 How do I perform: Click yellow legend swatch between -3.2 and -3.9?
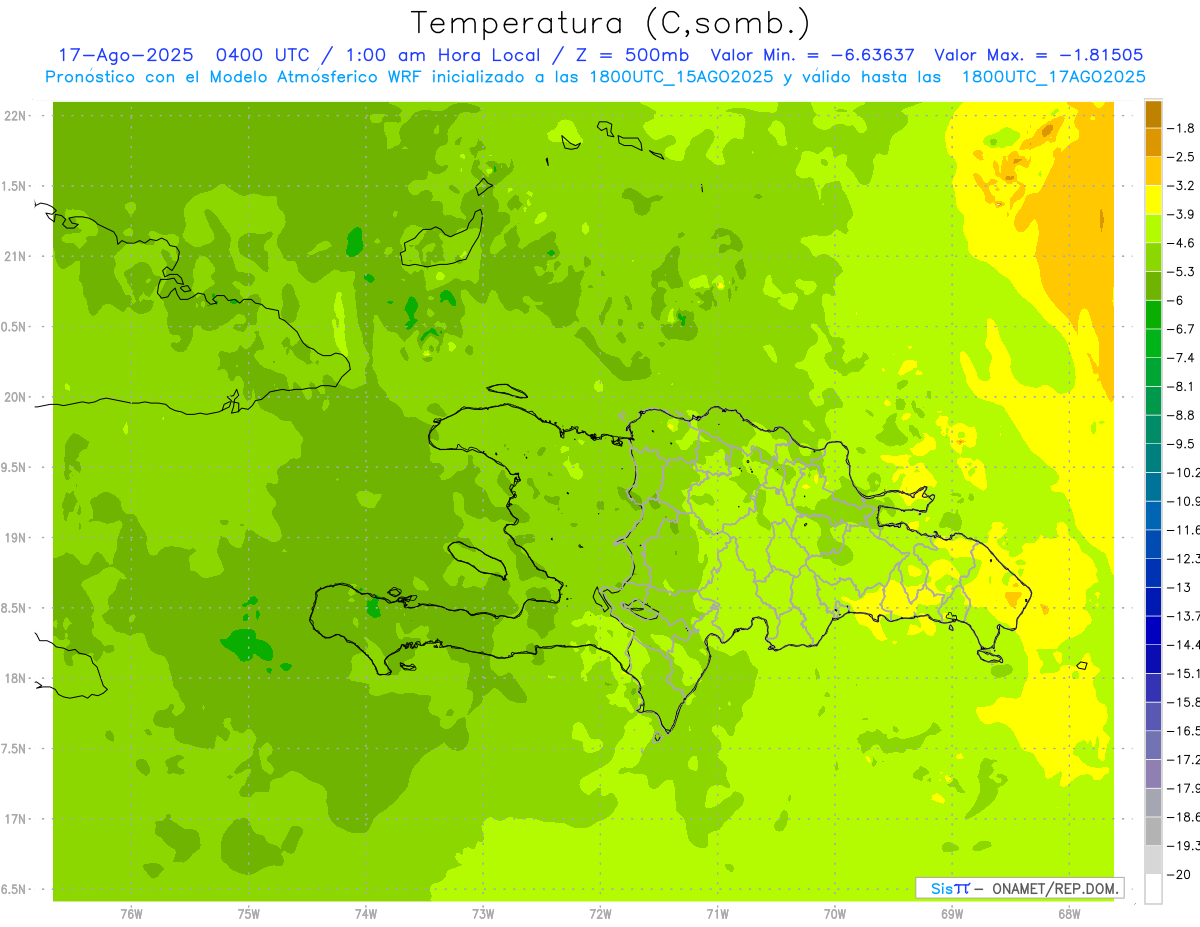coord(1154,200)
